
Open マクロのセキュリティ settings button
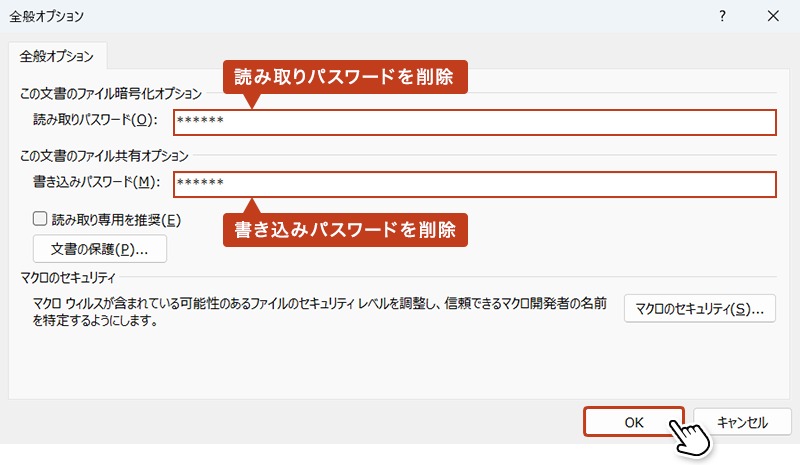coord(699,308)
